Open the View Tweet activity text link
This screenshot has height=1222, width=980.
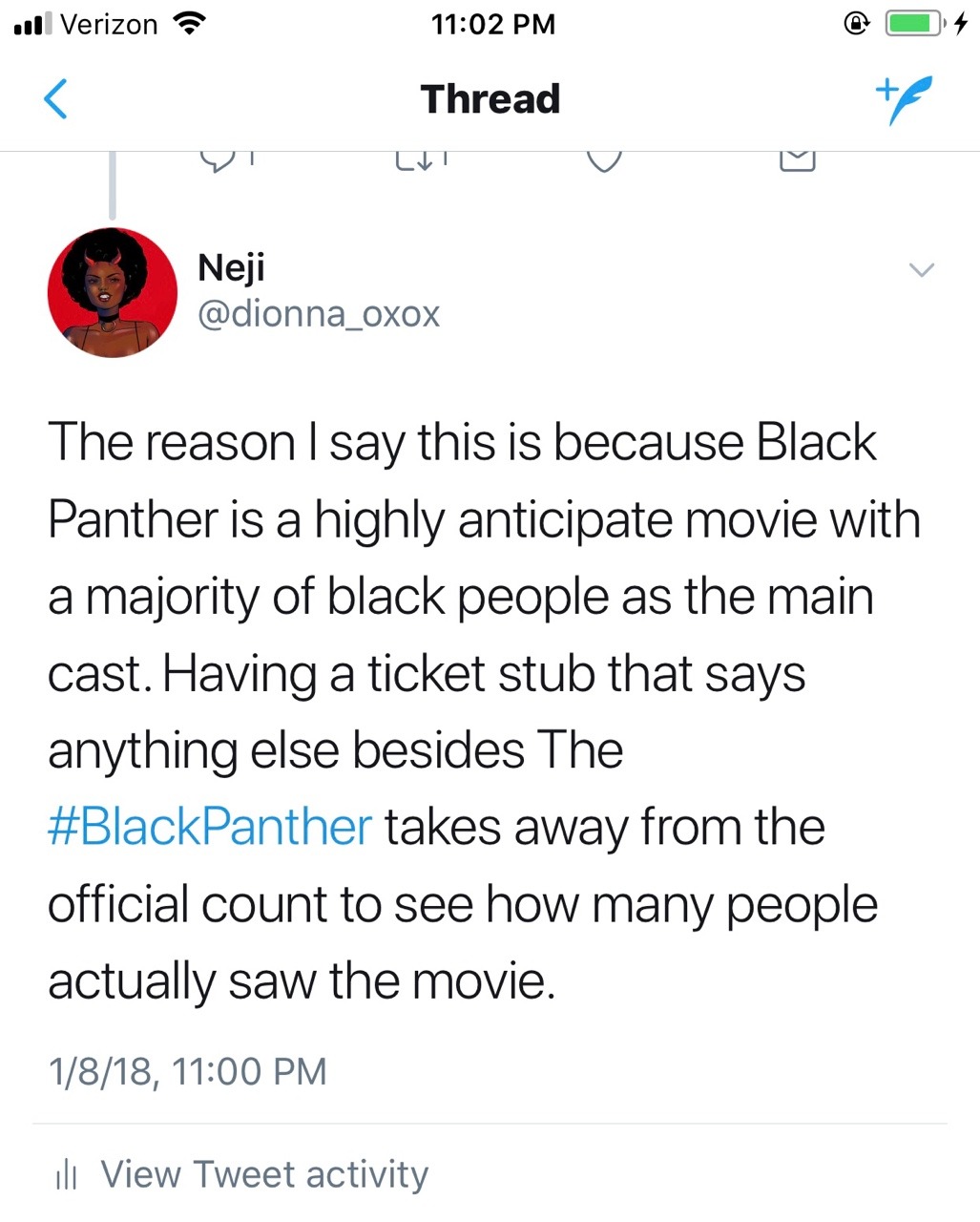coord(264,1174)
